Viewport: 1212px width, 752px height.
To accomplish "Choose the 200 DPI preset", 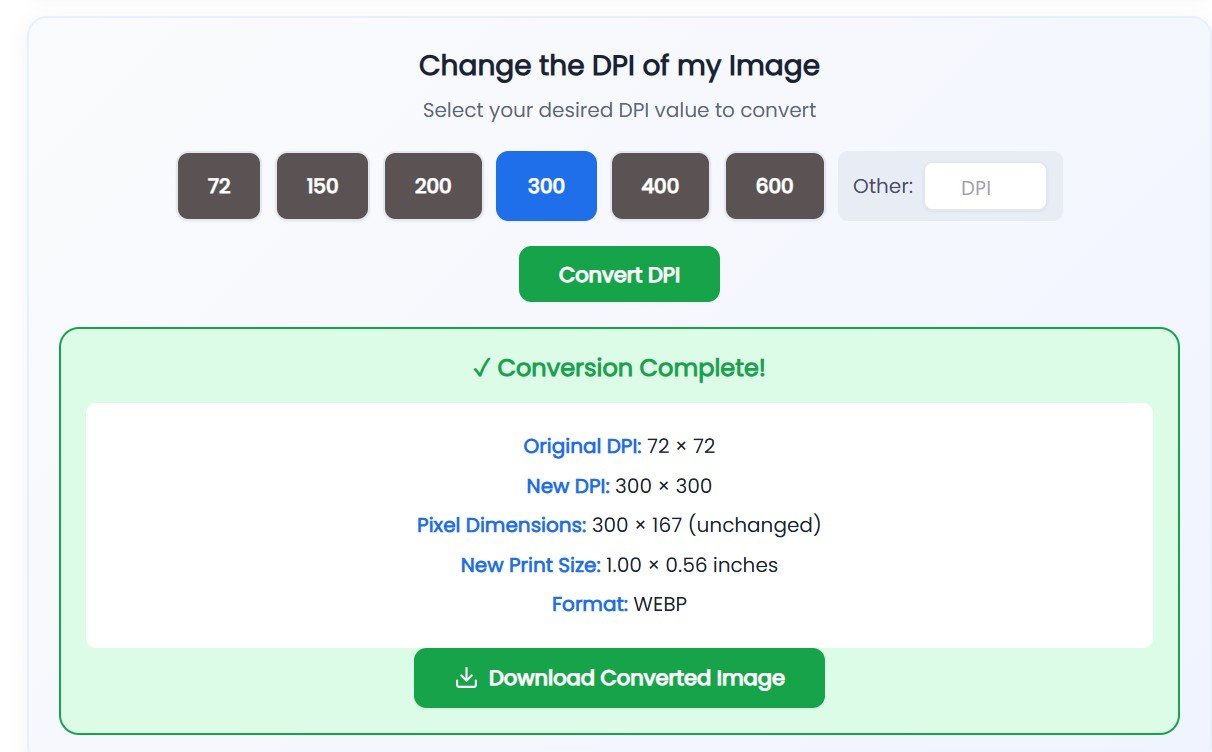I will click(433, 186).
